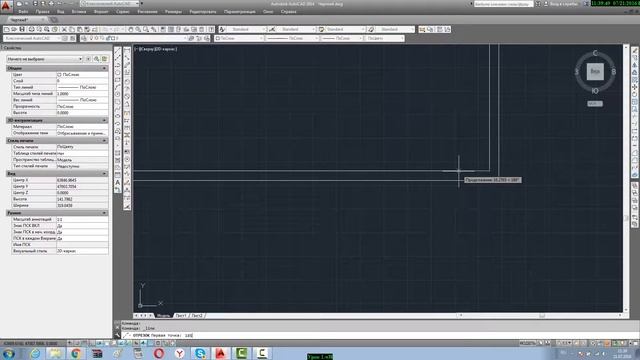Select the Table tool in Draw toolbar
The image size is (640, 360).
coord(118,176)
